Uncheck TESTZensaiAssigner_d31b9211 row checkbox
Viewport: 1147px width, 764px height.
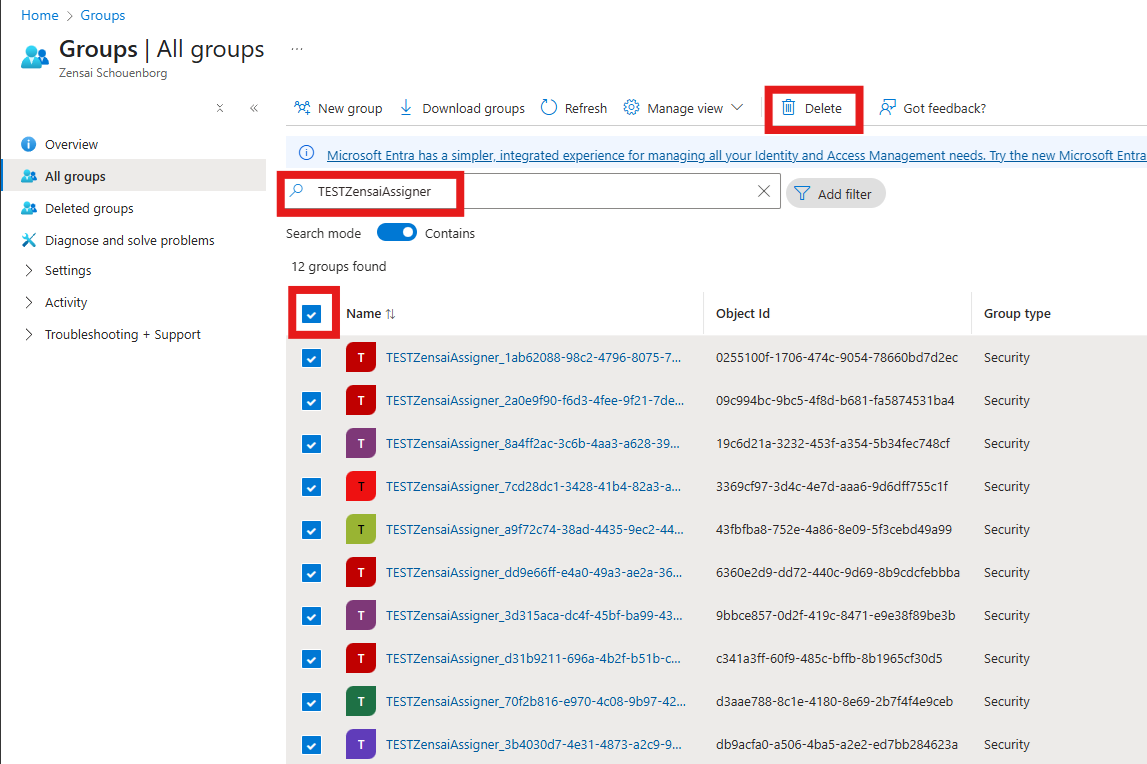312,660
